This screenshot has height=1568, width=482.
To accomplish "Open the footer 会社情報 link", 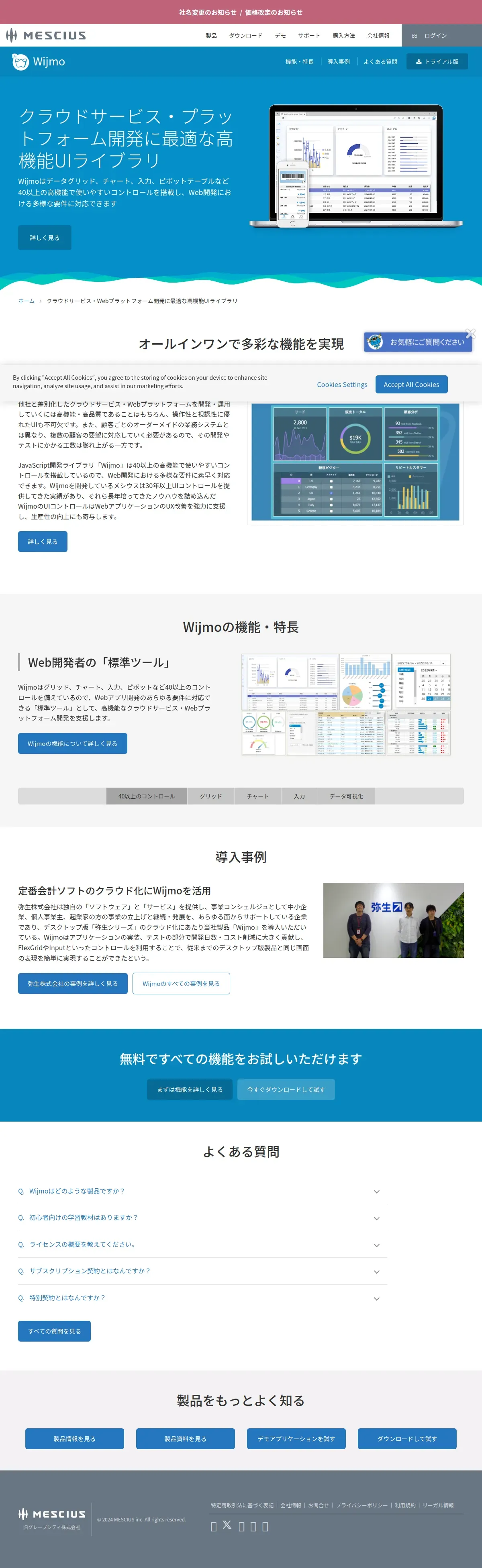I will (291, 1505).
